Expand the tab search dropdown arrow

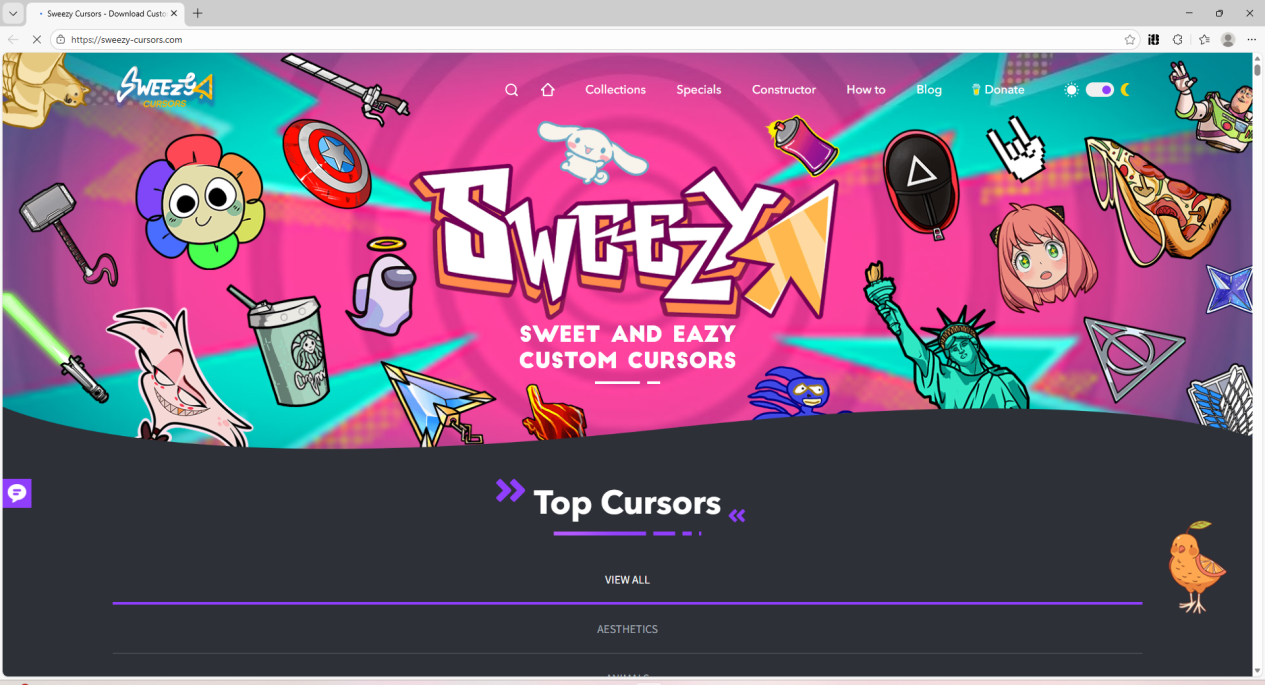pyautogui.click(x=13, y=14)
